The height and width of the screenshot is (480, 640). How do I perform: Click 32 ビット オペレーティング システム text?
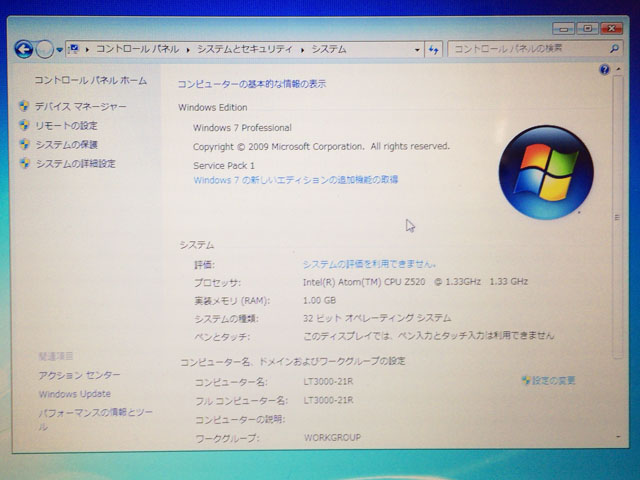[377, 318]
